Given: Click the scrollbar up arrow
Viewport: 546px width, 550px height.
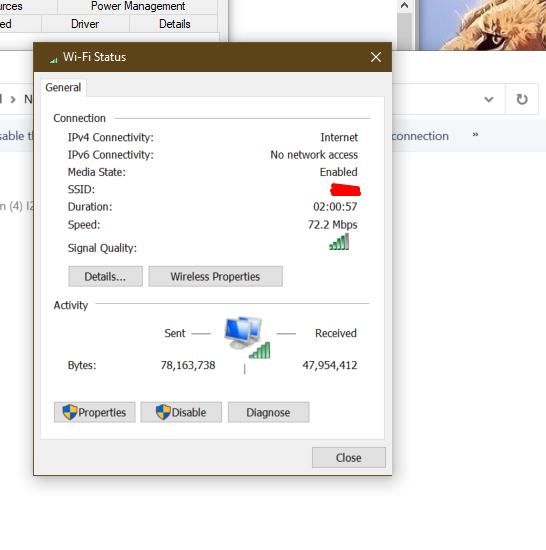Looking at the screenshot, I should (404, 5).
